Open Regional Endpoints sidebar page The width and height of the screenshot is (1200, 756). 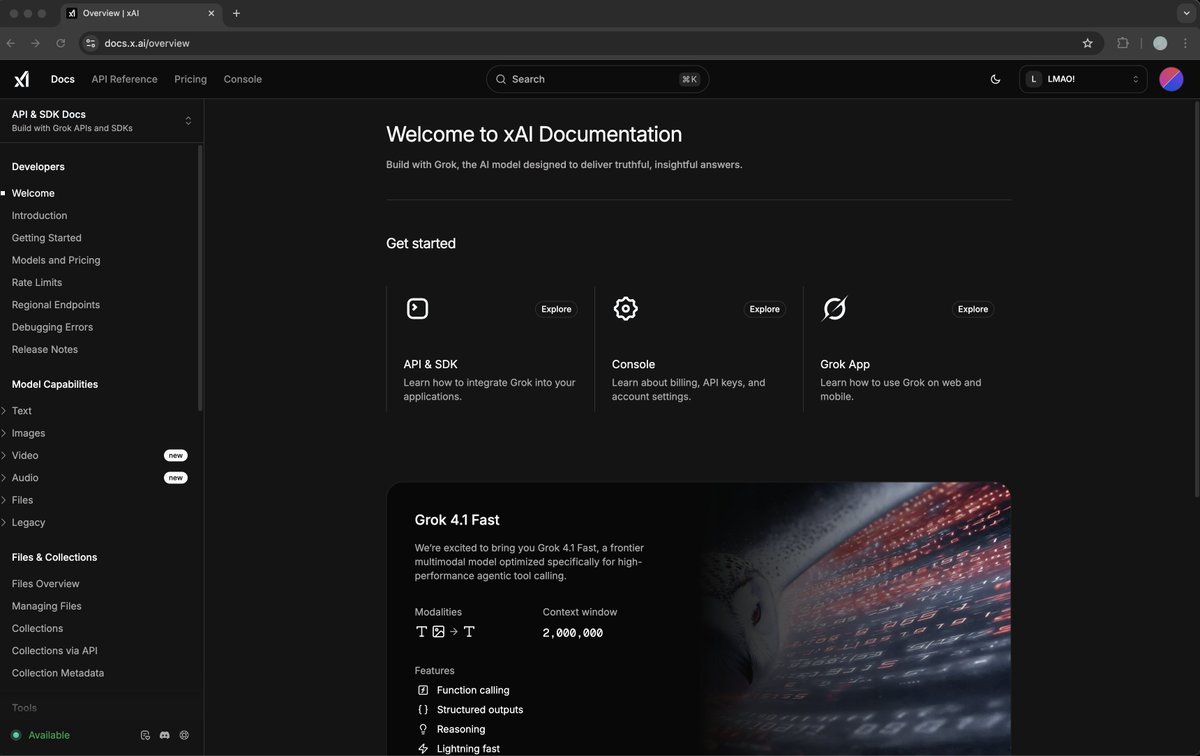pyautogui.click(x=56, y=305)
